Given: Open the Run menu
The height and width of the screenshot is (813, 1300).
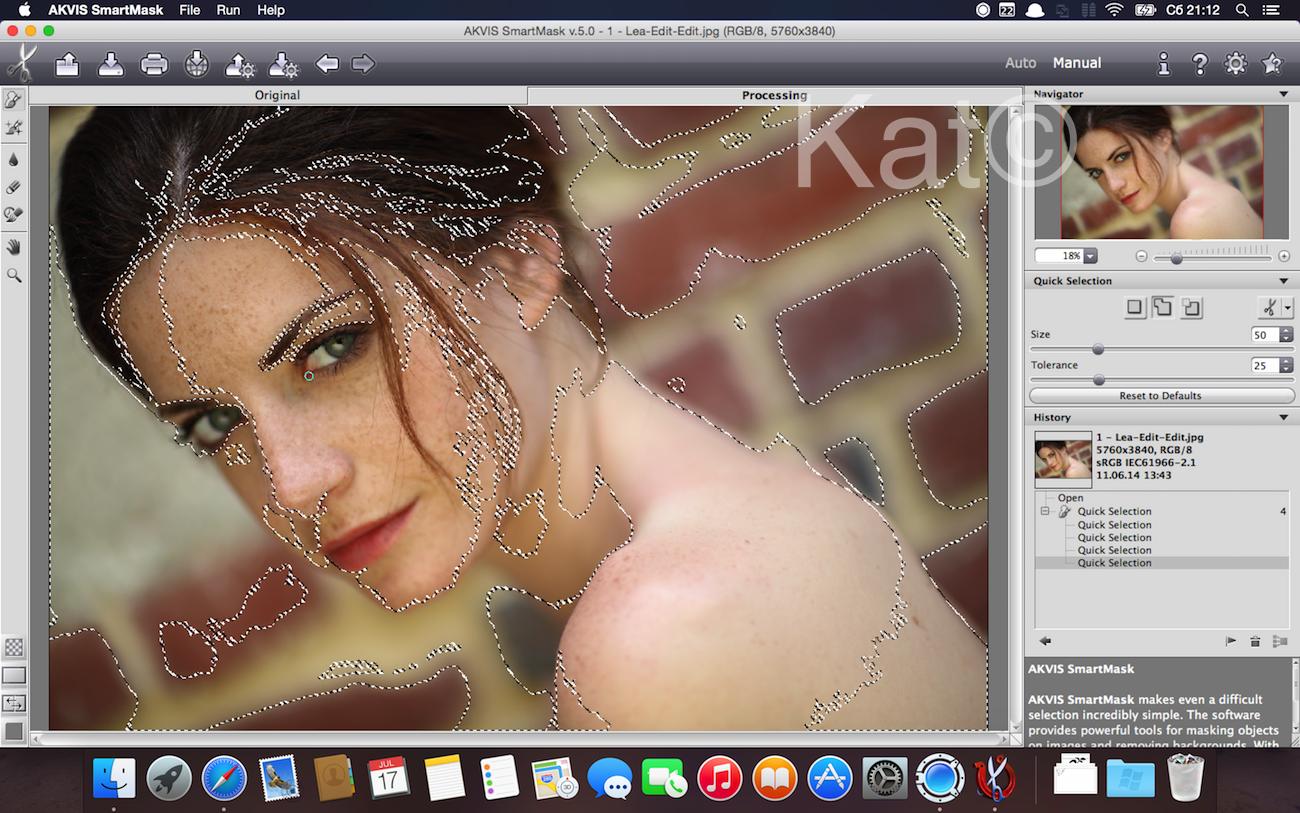Looking at the screenshot, I should (228, 10).
